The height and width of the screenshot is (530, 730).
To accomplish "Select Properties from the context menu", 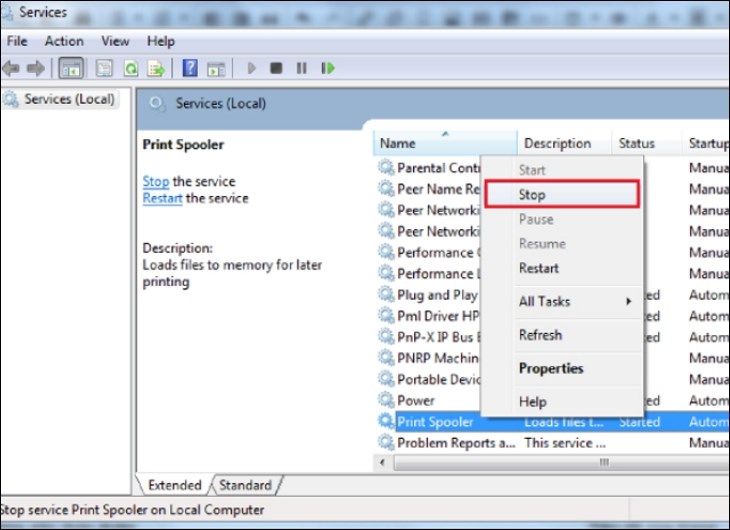I will 550,368.
